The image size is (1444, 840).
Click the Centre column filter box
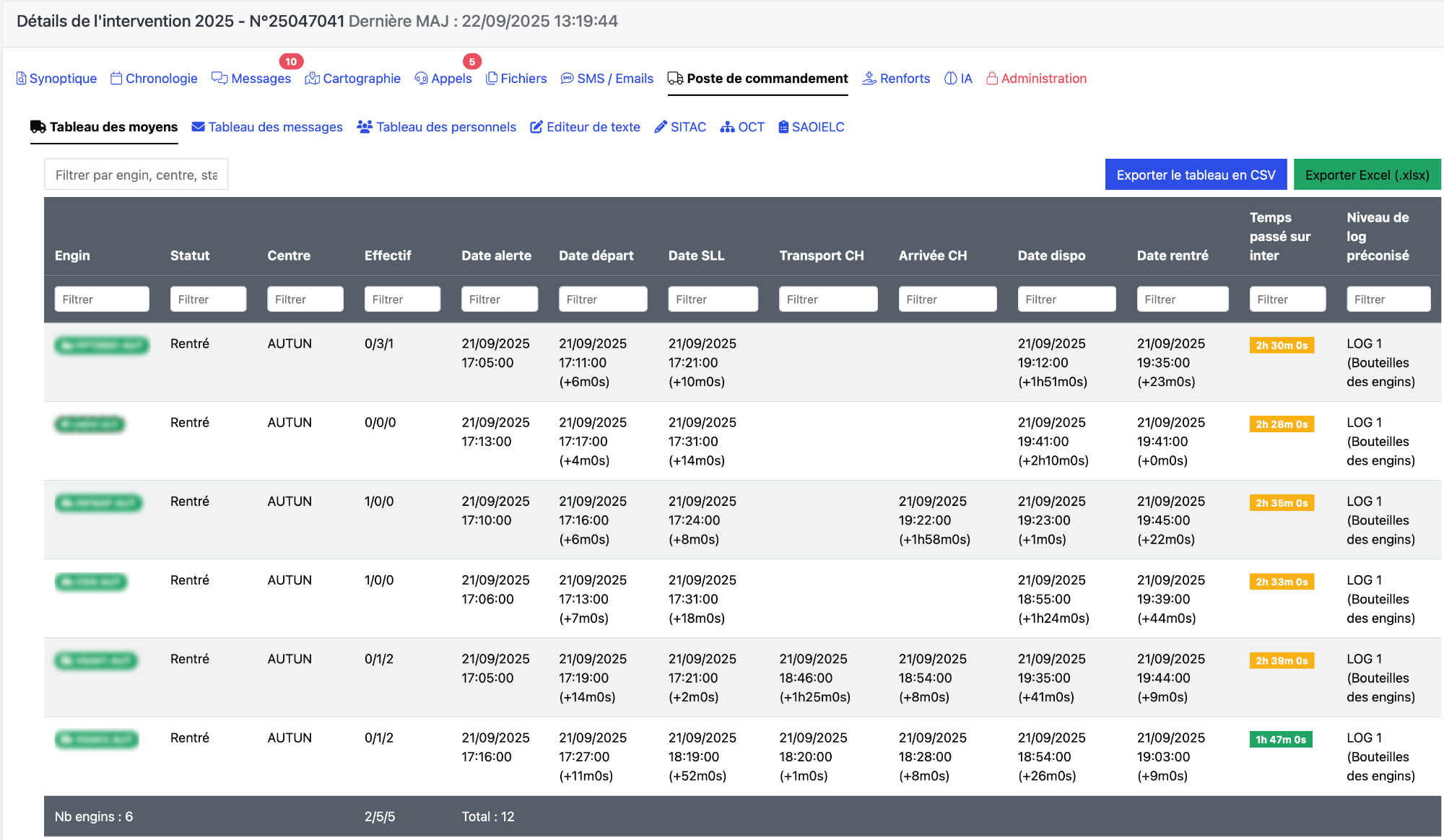click(x=305, y=299)
